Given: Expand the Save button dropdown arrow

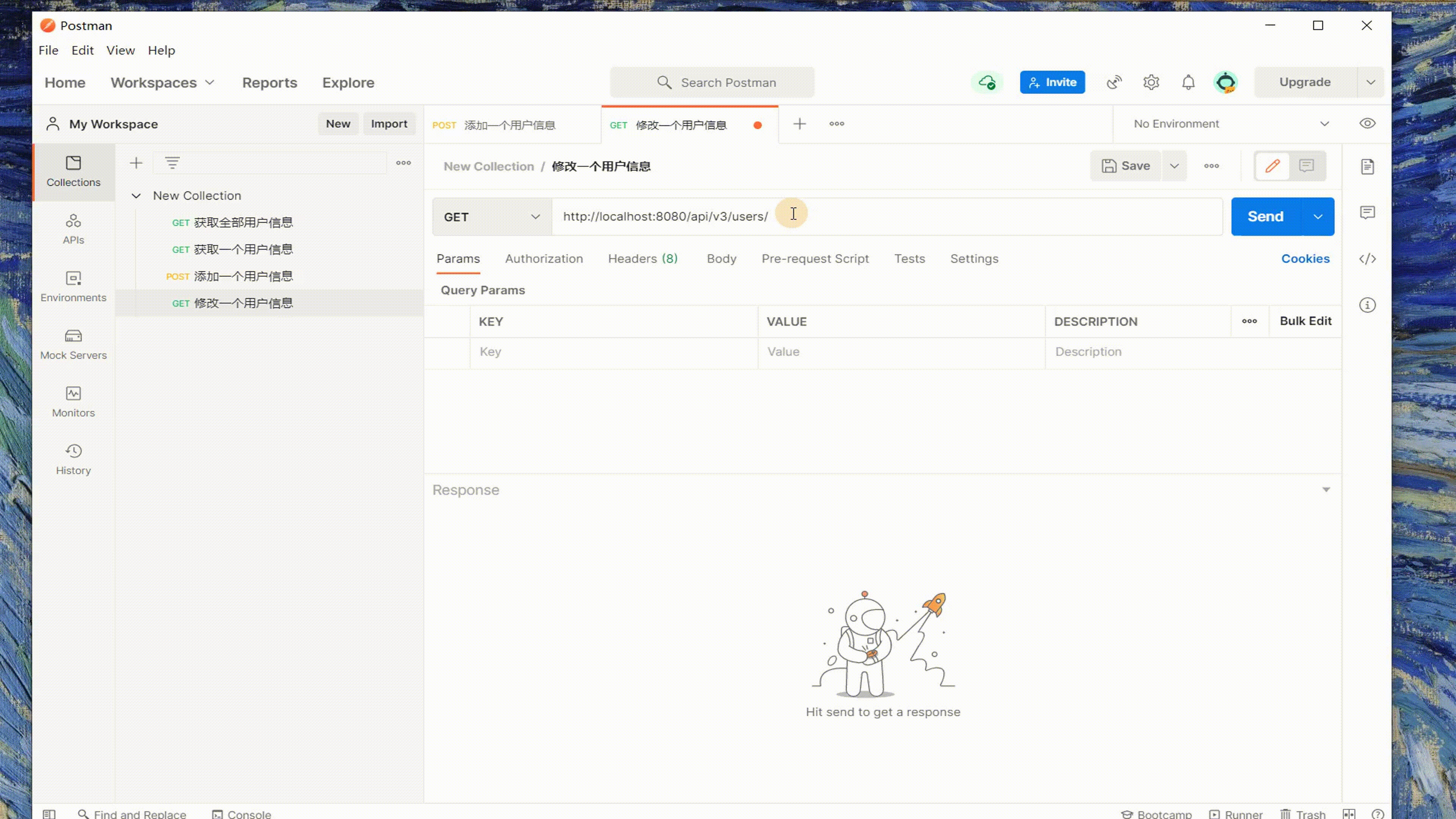Looking at the screenshot, I should (x=1175, y=166).
